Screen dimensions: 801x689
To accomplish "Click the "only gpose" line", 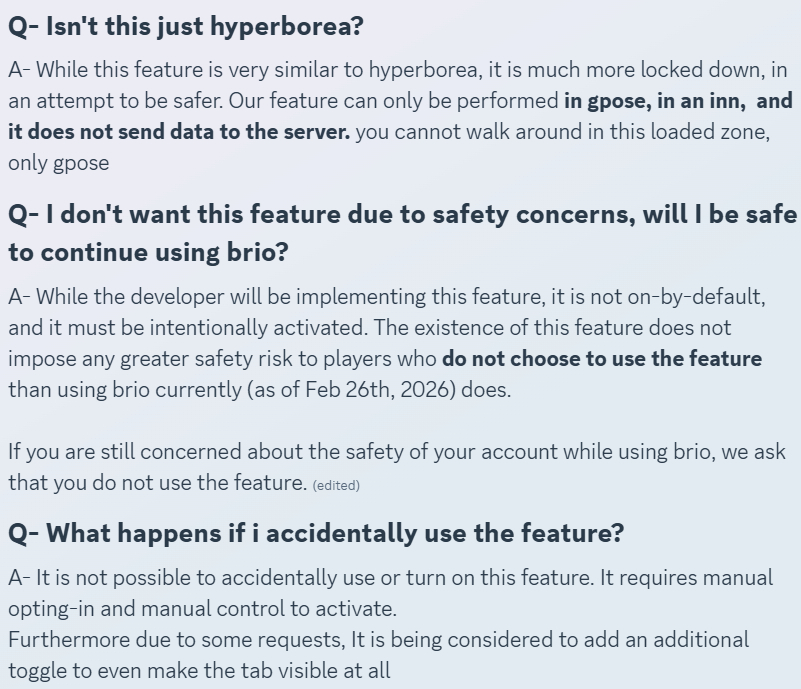I will (59, 163).
